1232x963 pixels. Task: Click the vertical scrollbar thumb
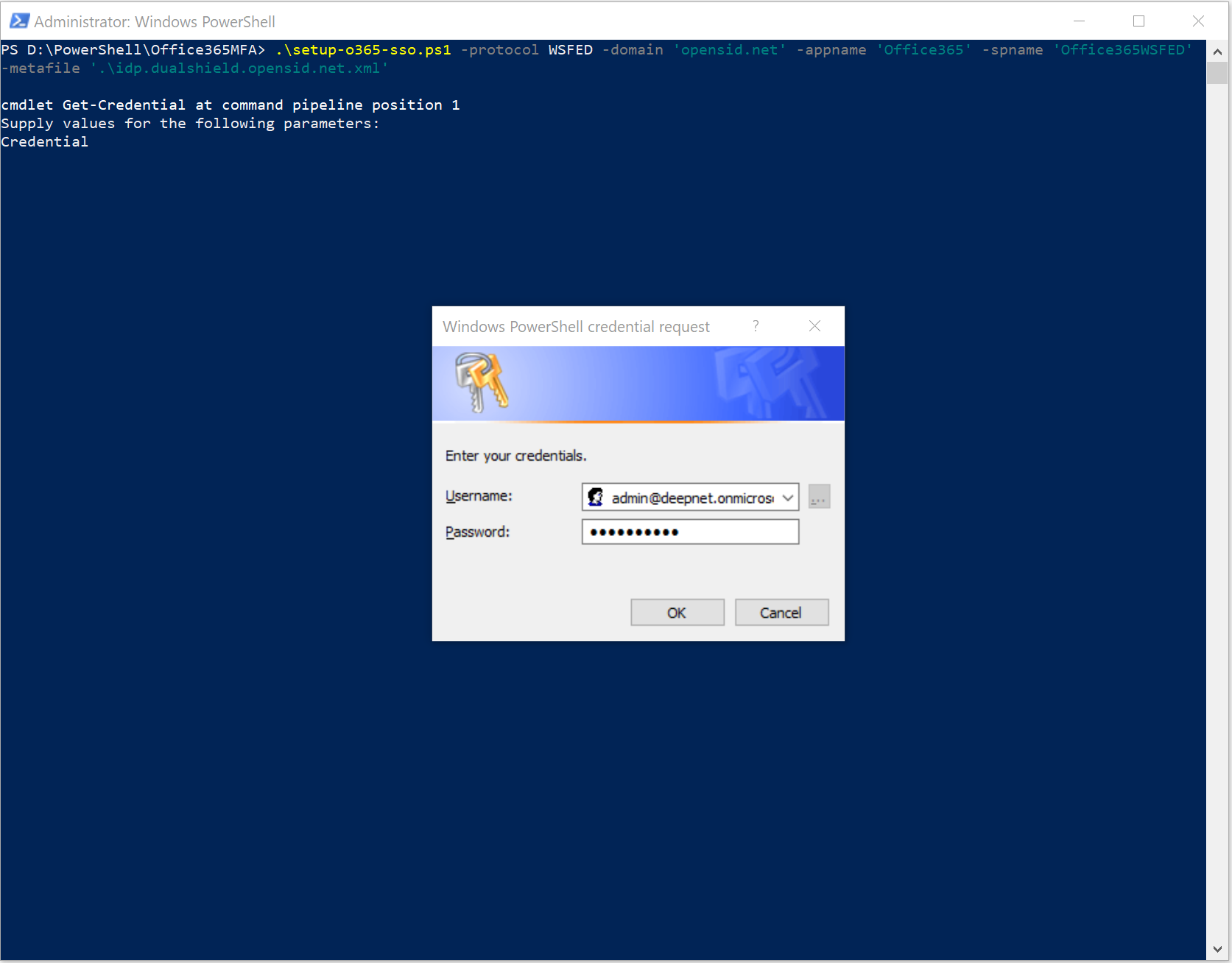pyautogui.click(x=1217, y=73)
